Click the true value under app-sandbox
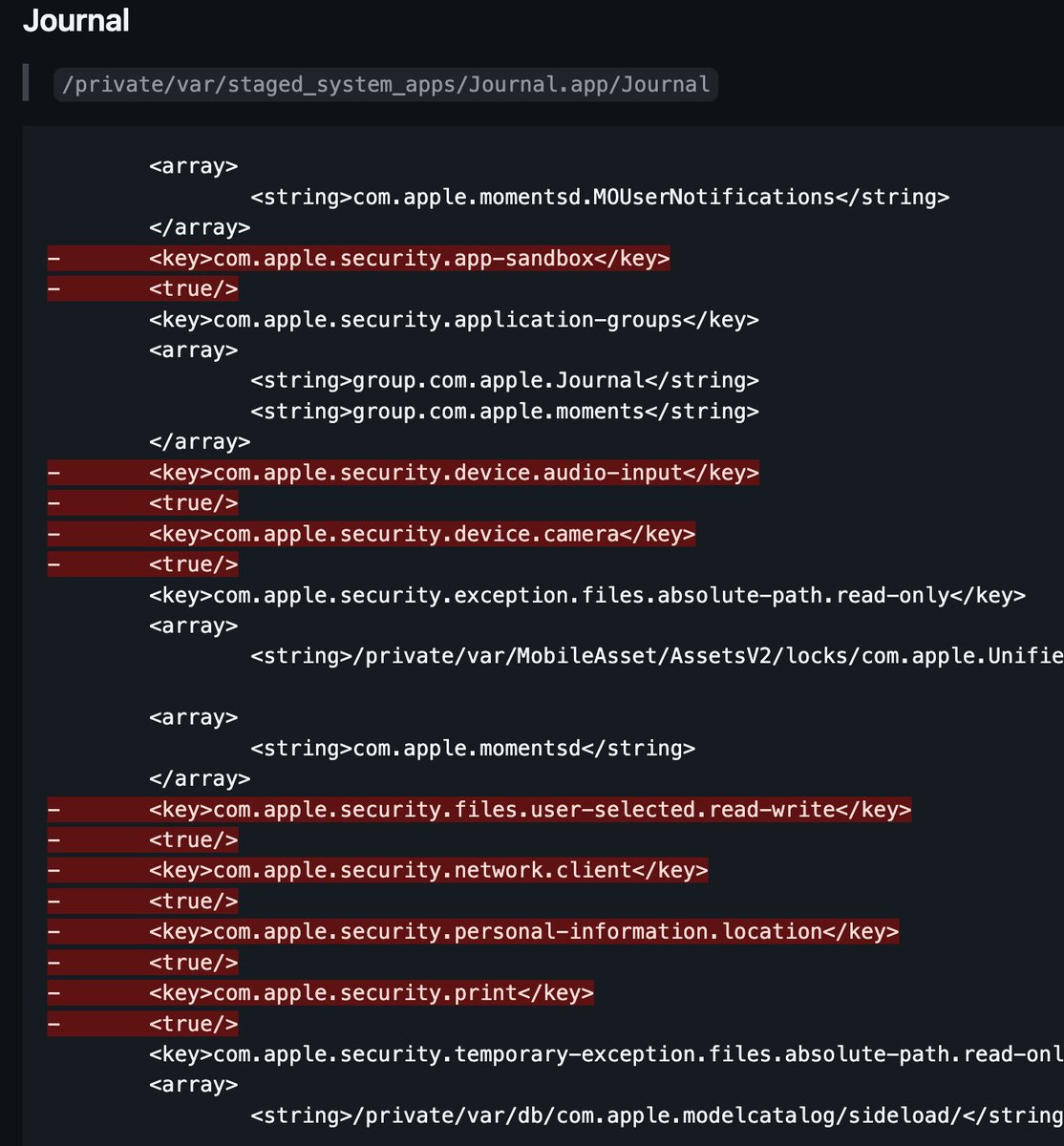The height and width of the screenshot is (1146, 1064). coord(193,289)
